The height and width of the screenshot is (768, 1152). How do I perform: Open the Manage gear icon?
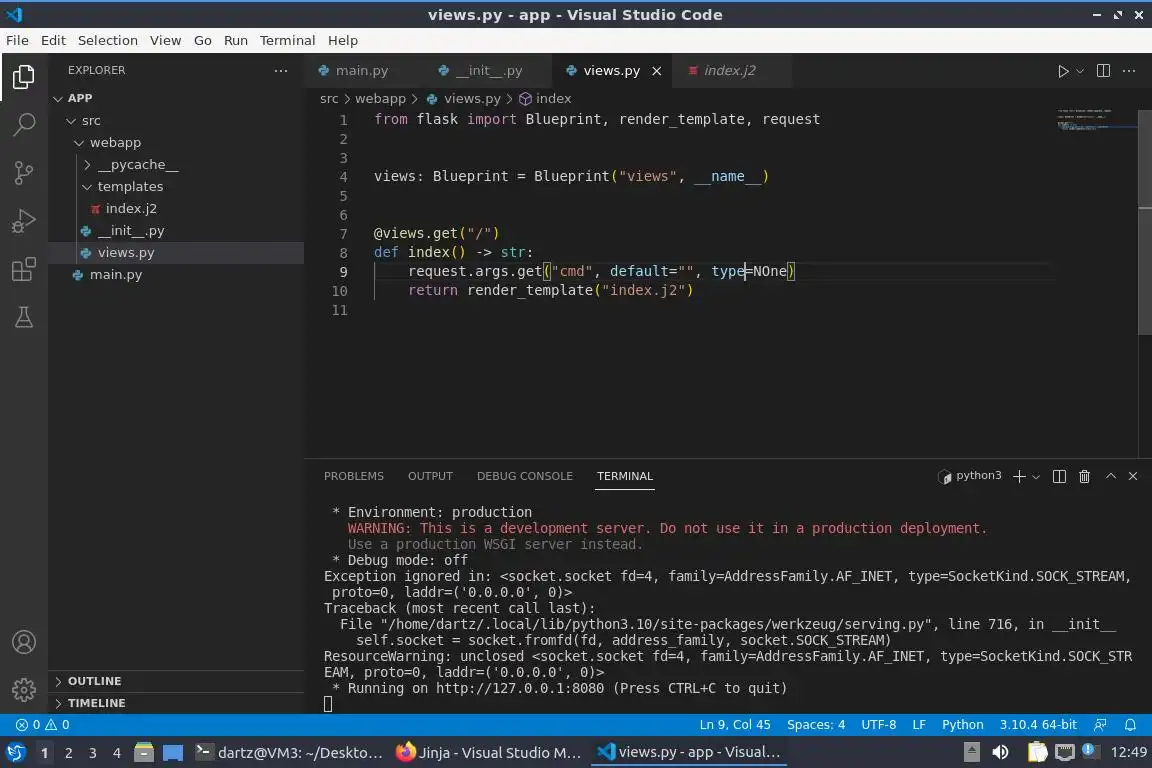click(24, 690)
